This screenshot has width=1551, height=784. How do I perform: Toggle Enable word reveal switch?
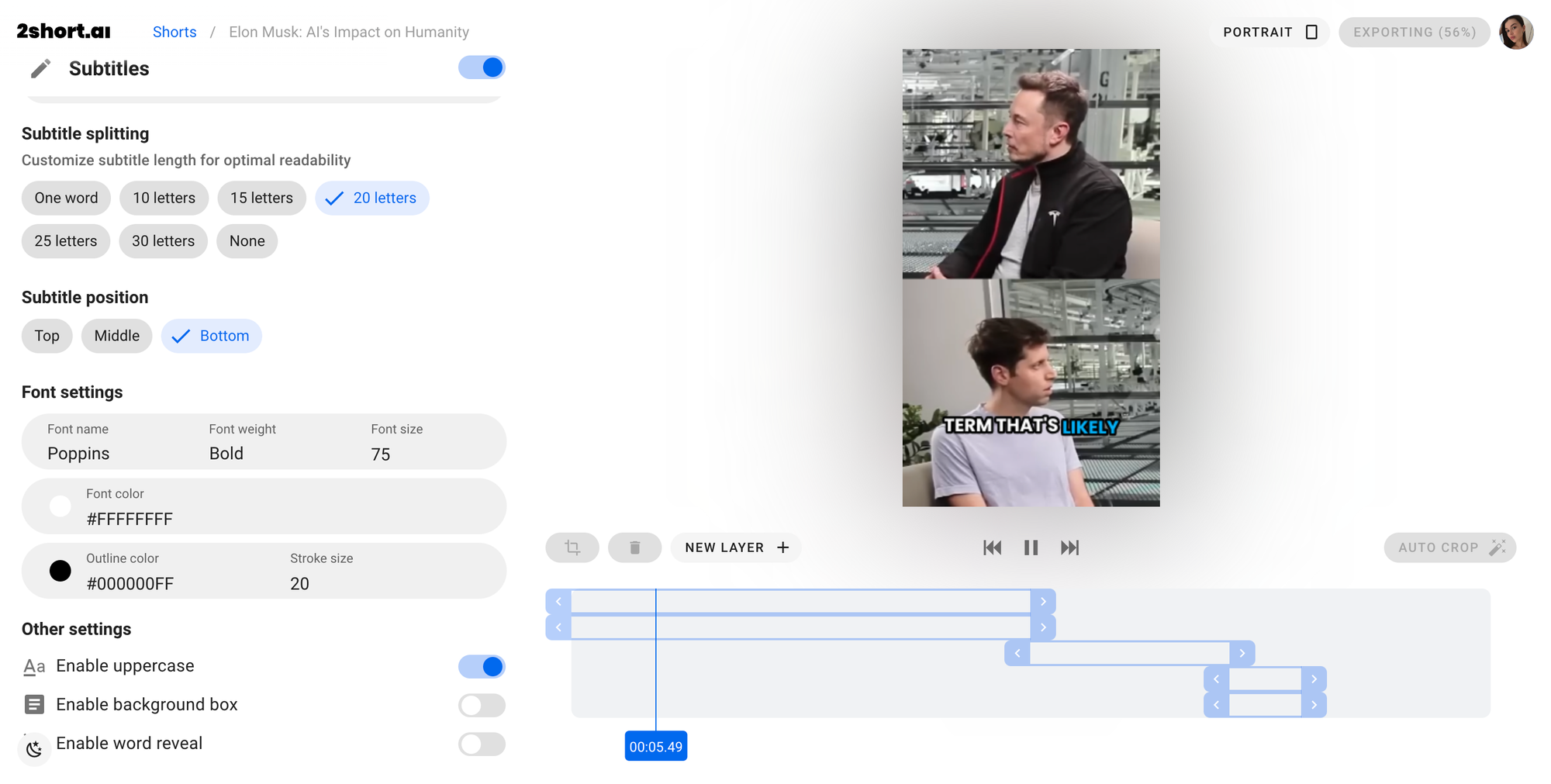(482, 744)
